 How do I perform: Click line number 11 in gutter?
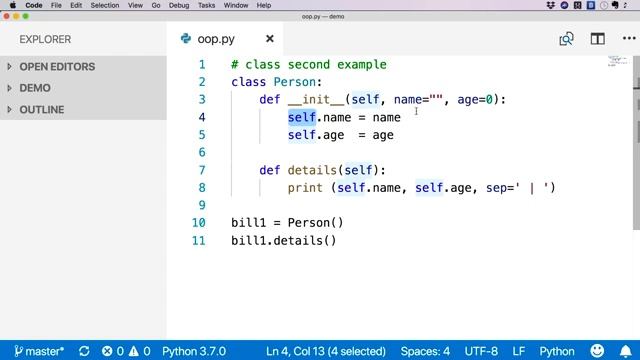coord(198,240)
